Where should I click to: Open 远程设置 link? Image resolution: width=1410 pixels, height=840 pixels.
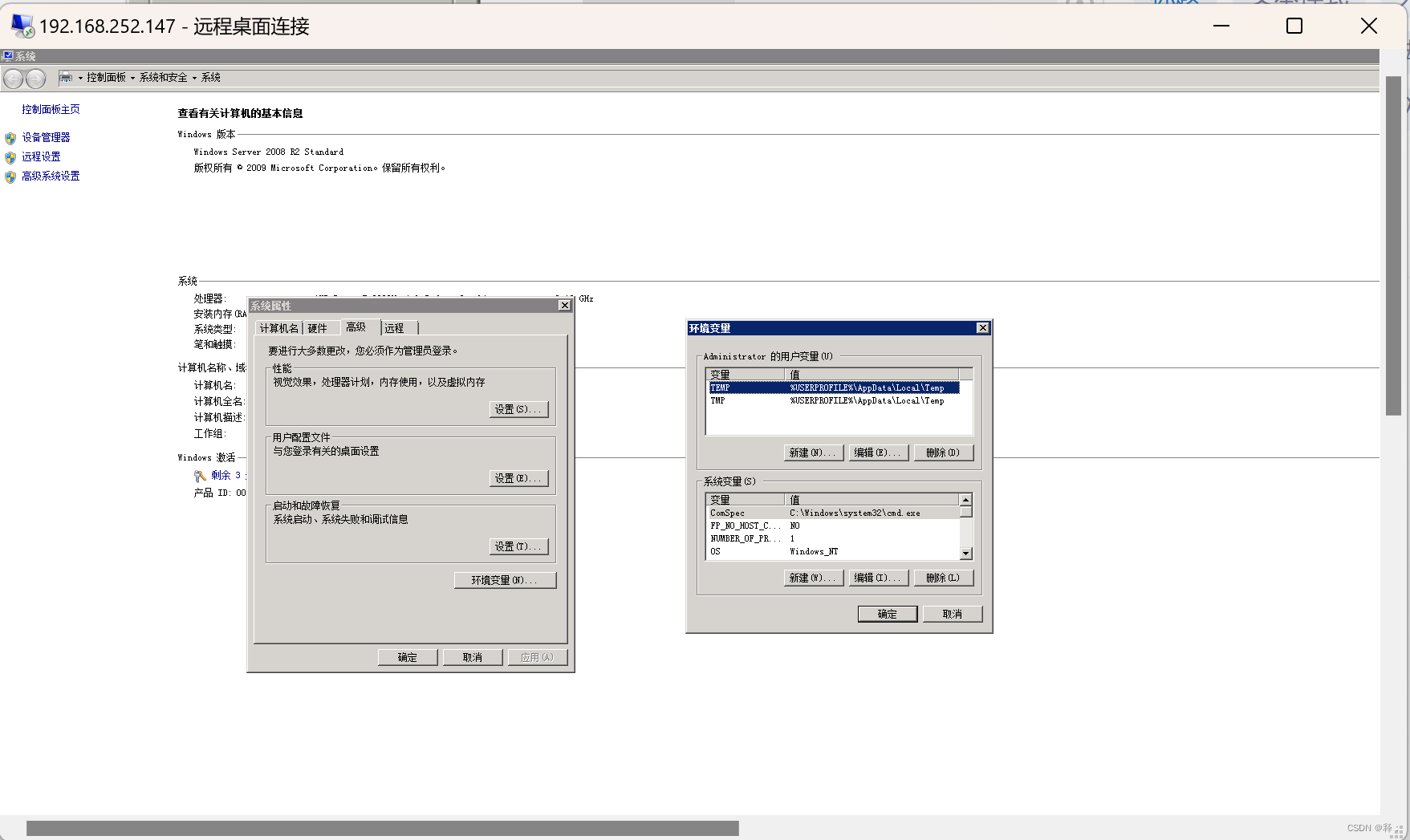point(41,157)
